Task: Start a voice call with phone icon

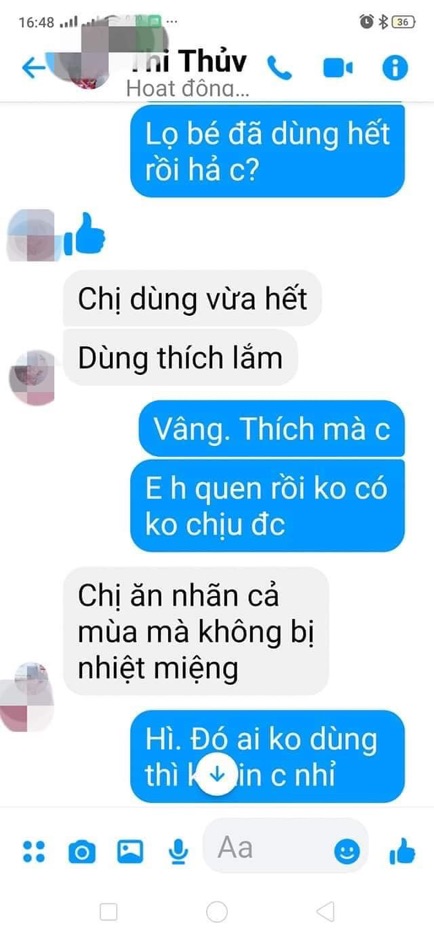Action: pos(279,68)
